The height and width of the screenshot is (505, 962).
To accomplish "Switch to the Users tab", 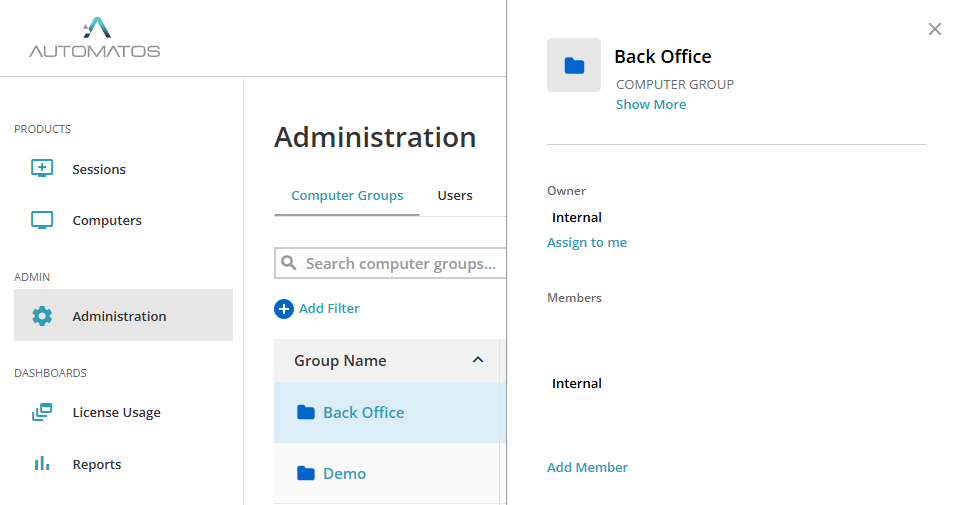I will click(455, 196).
